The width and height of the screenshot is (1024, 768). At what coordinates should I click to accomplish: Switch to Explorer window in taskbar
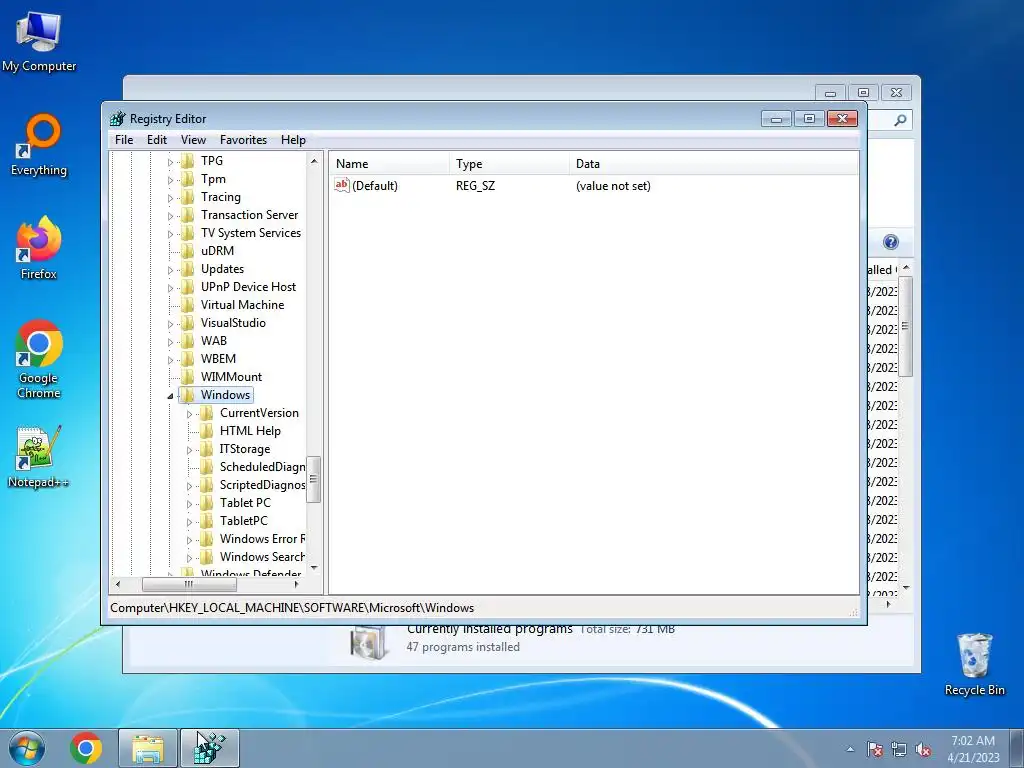click(148, 748)
